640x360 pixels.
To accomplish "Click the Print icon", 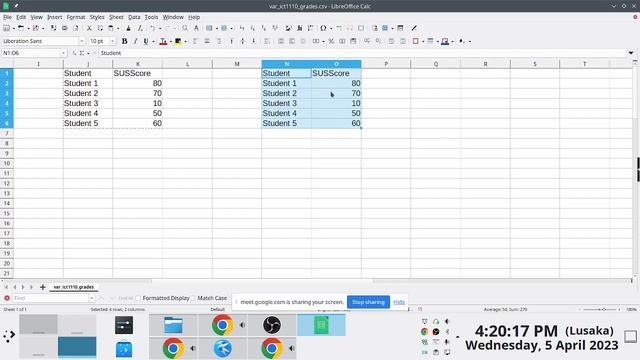I will (x=64, y=28).
